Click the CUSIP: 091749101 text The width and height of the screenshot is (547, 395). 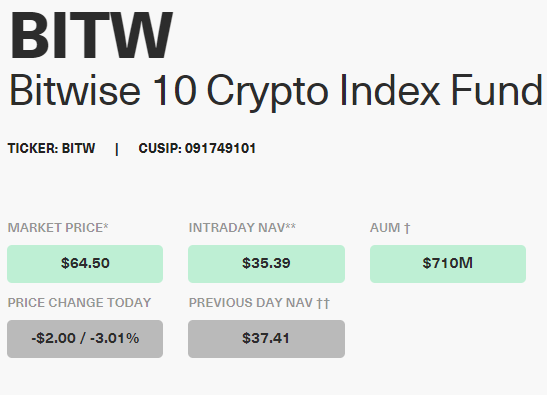[197, 148]
